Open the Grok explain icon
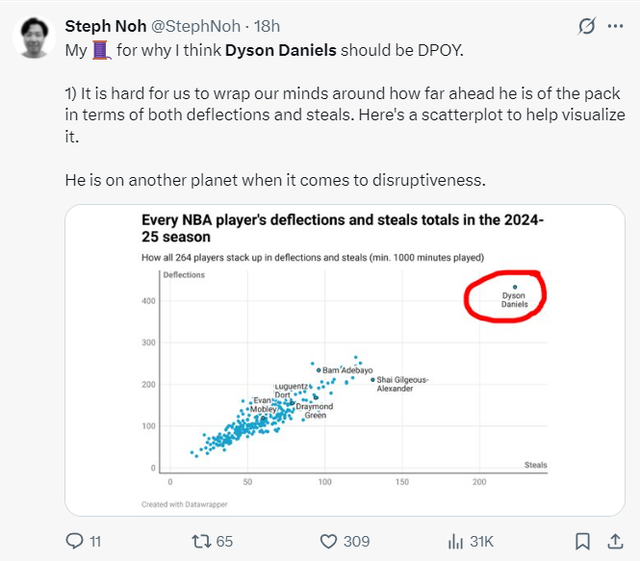Viewport: 640px width, 561px height. click(589, 25)
